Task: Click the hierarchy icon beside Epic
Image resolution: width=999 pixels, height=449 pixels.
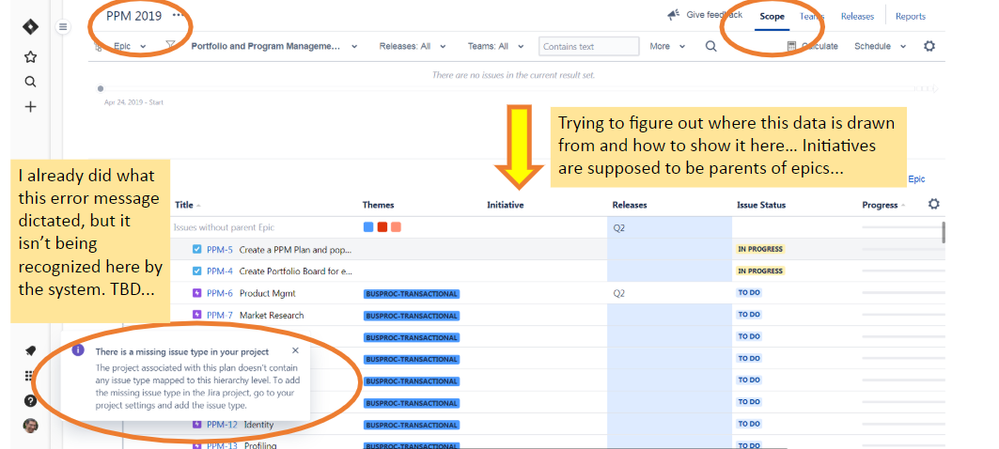Action: click(98, 46)
